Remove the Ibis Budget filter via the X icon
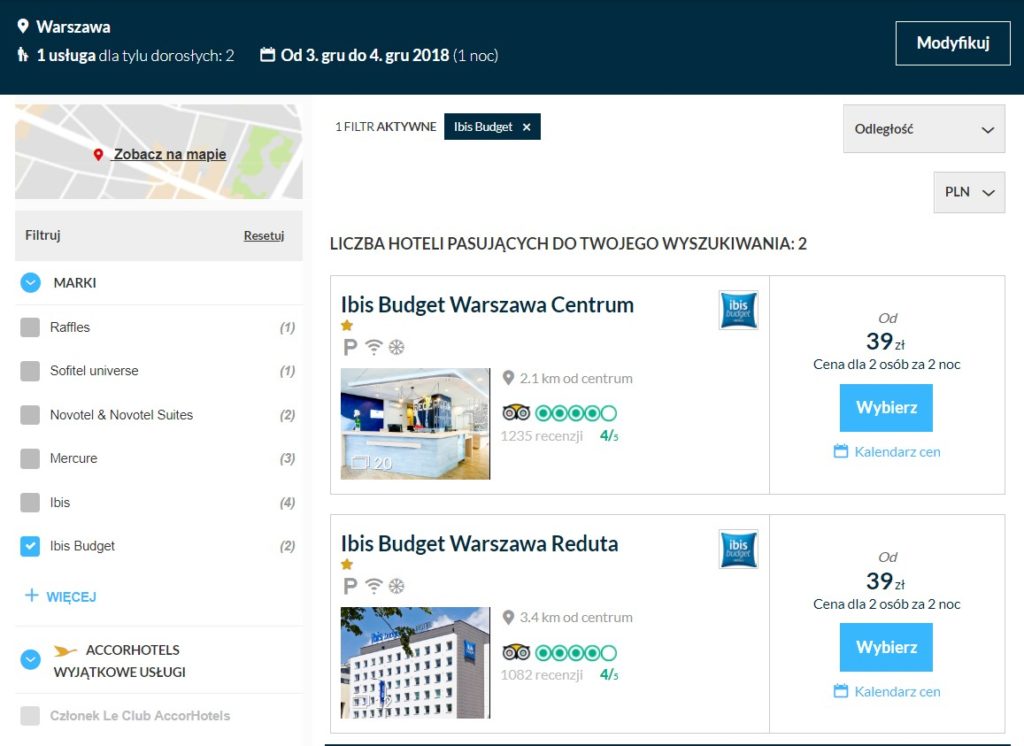1024x746 pixels. [526, 127]
